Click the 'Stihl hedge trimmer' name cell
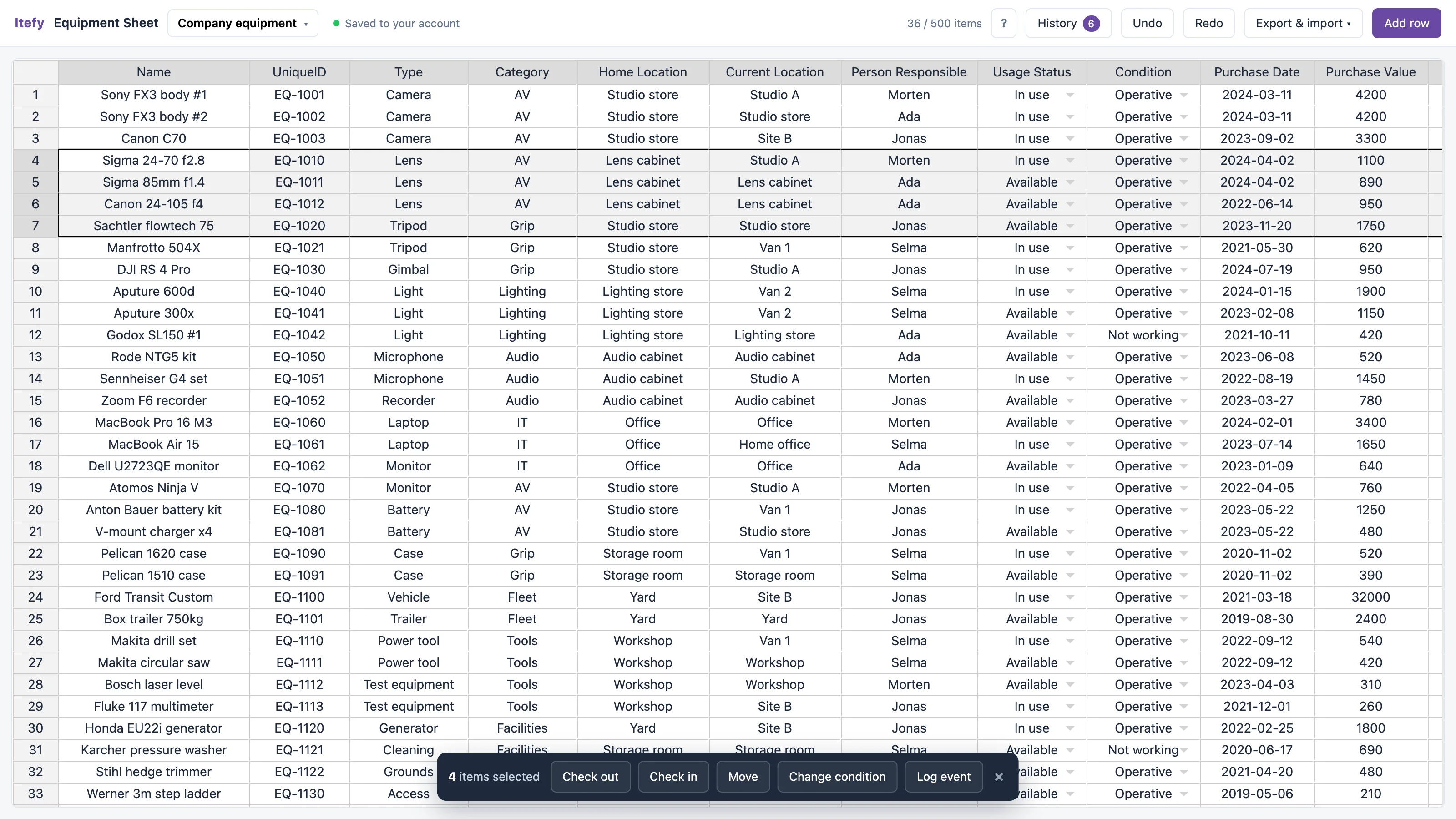This screenshot has width=1456, height=819. point(154,772)
